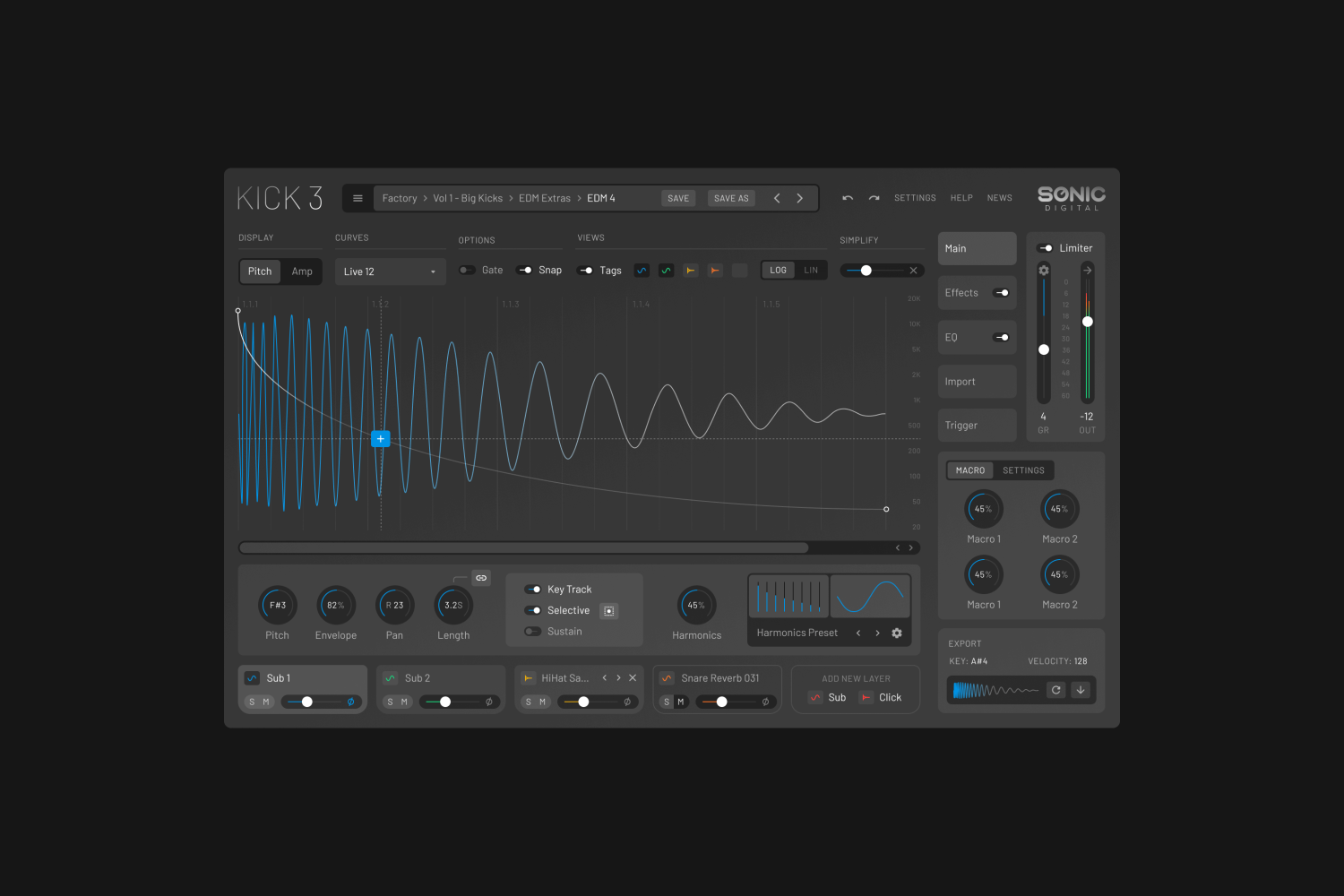1344x896 pixels.
Task: Click the limiter output arrow icon
Action: point(1087,270)
